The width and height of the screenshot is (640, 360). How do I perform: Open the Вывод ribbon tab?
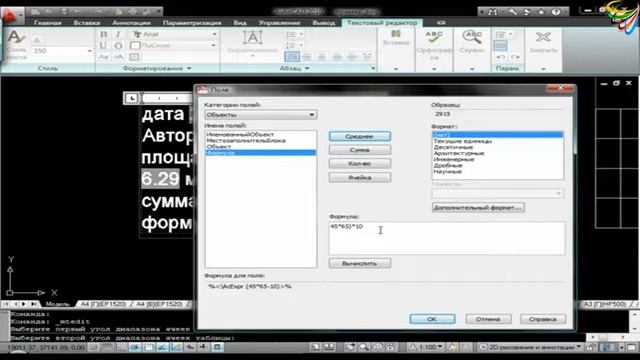pos(324,23)
